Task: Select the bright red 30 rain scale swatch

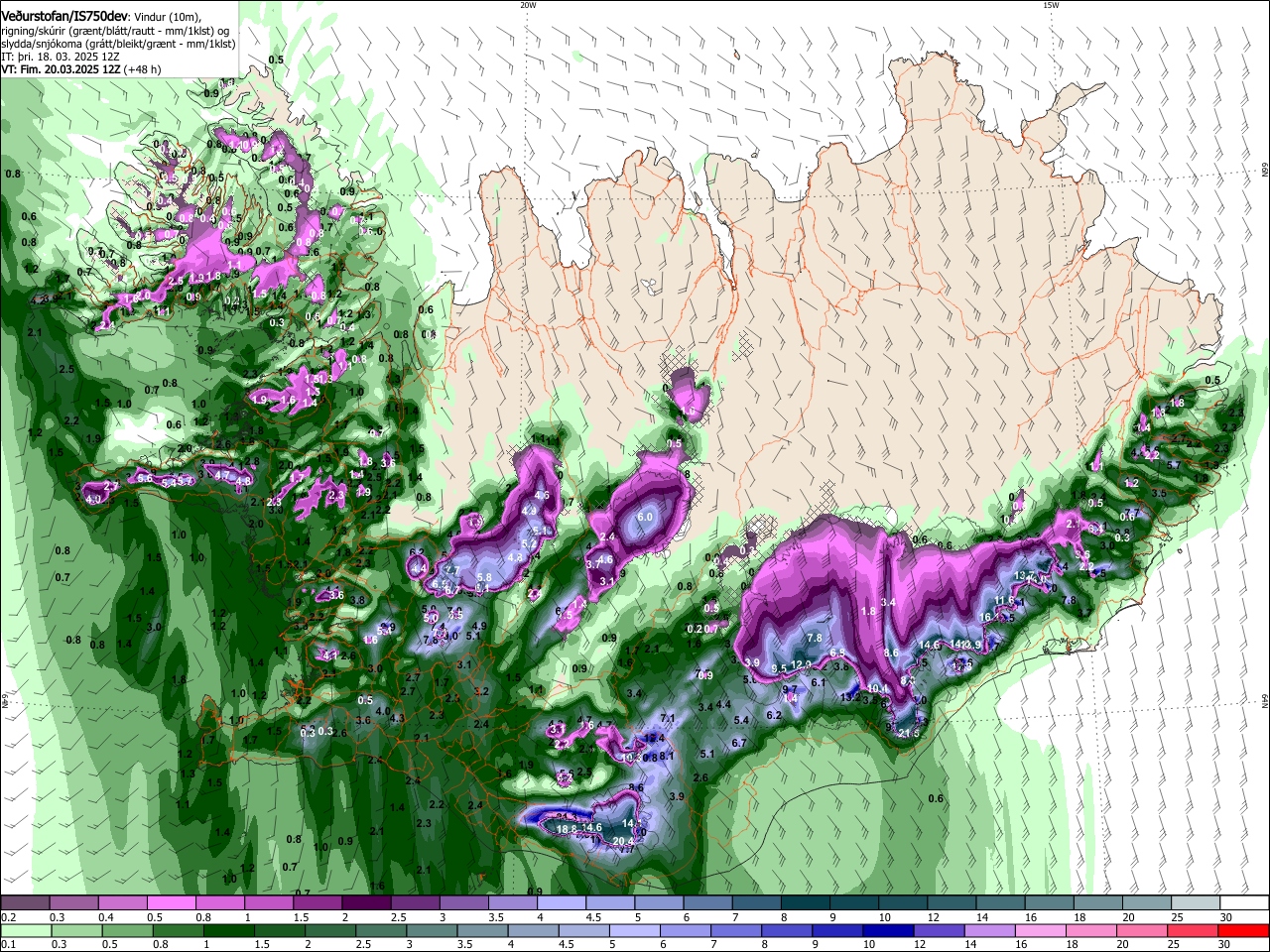Action: pos(1244,930)
